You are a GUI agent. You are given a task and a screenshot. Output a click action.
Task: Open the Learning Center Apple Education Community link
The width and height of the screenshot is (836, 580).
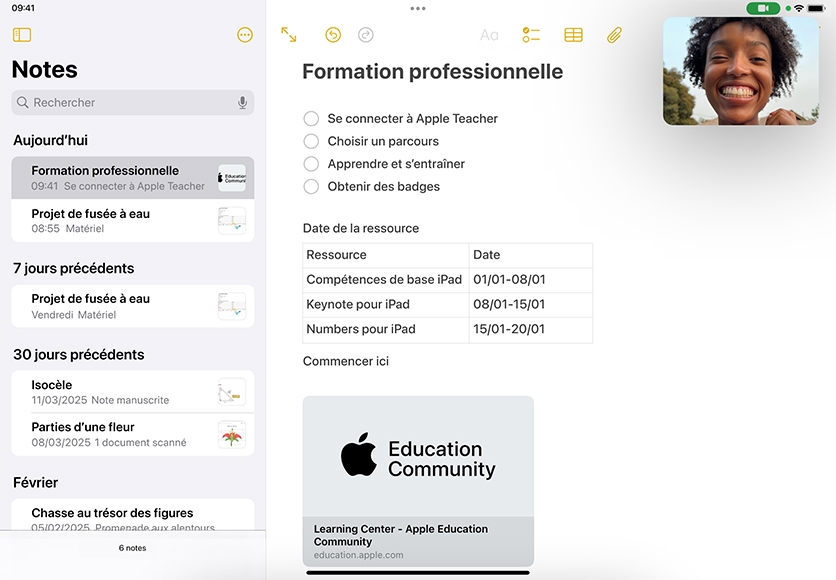pos(418,541)
